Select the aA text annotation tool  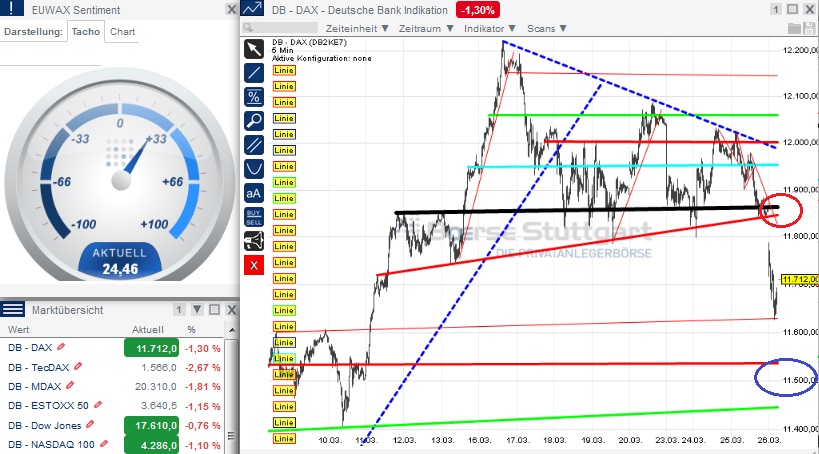click(x=254, y=193)
